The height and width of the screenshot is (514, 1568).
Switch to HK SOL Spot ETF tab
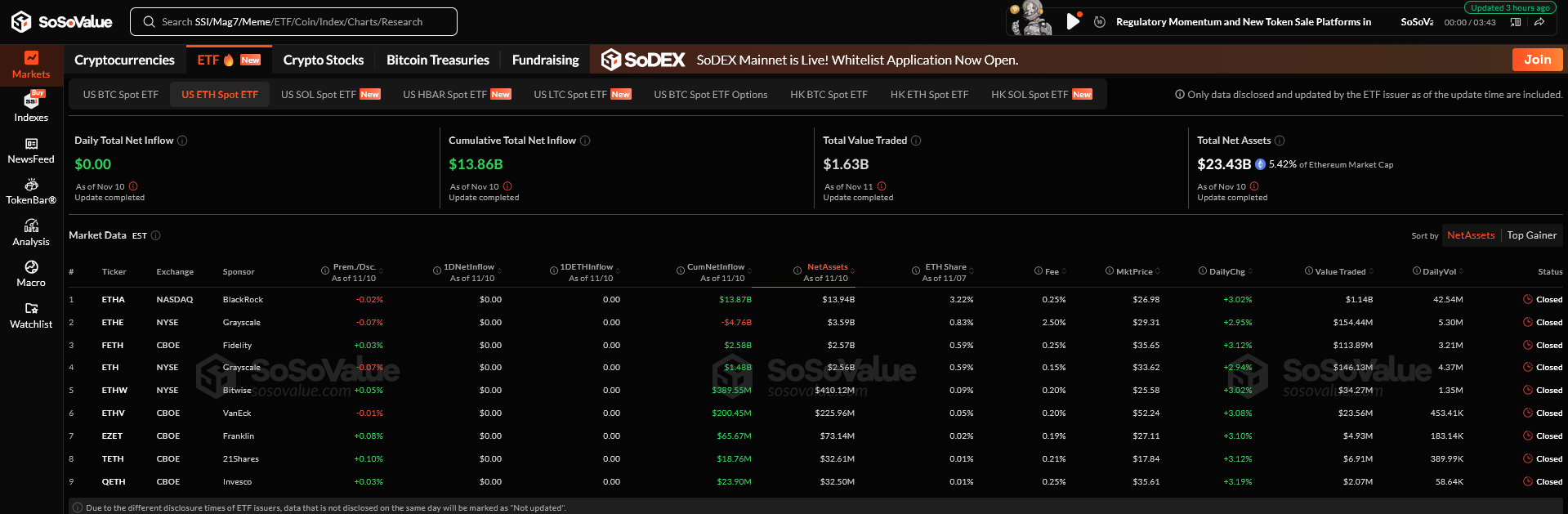pos(1042,95)
